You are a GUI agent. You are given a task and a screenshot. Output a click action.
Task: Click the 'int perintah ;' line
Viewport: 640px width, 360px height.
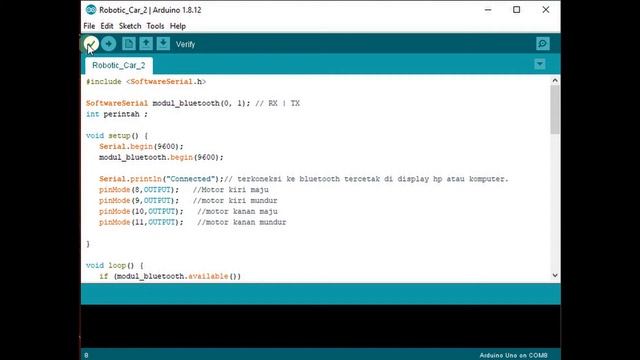point(117,114)
